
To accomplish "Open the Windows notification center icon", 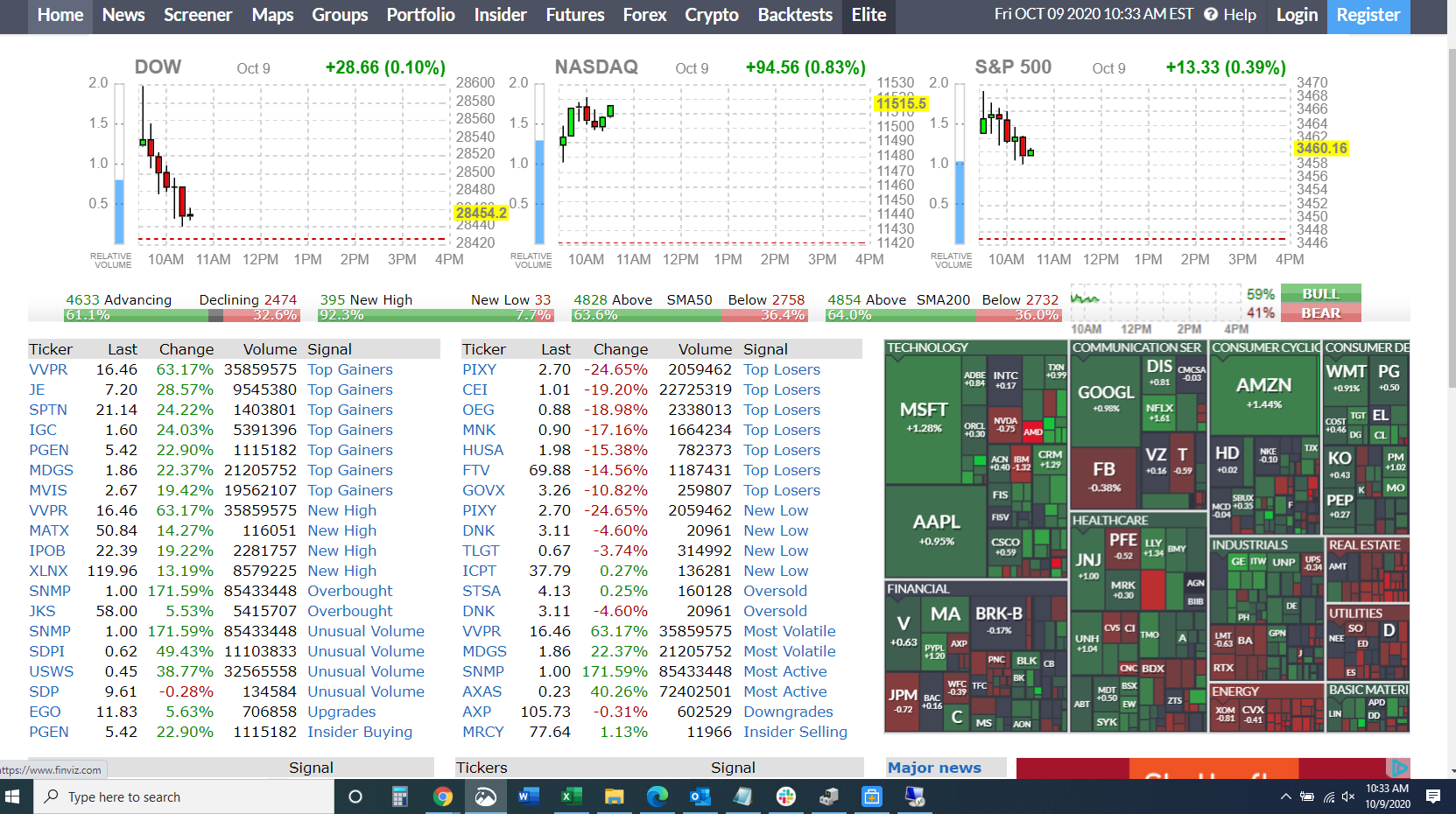I will (x=1433, y=796).
